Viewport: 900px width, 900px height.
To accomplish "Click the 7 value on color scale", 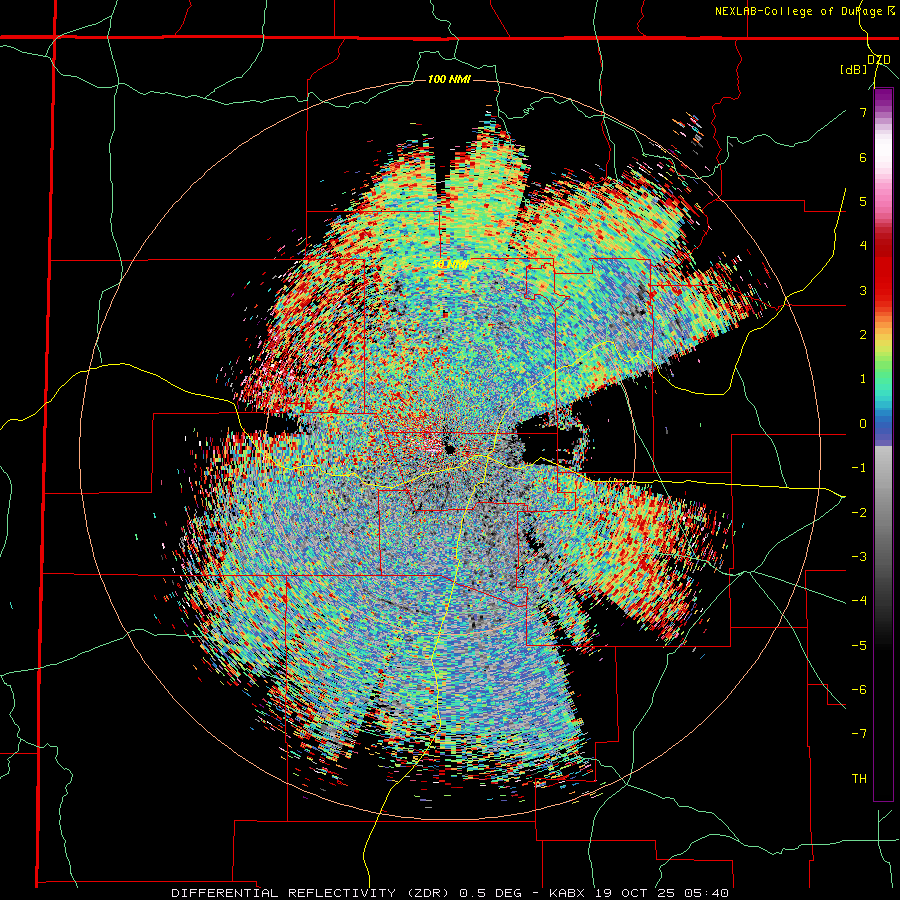I will click(x=863, y=112).
